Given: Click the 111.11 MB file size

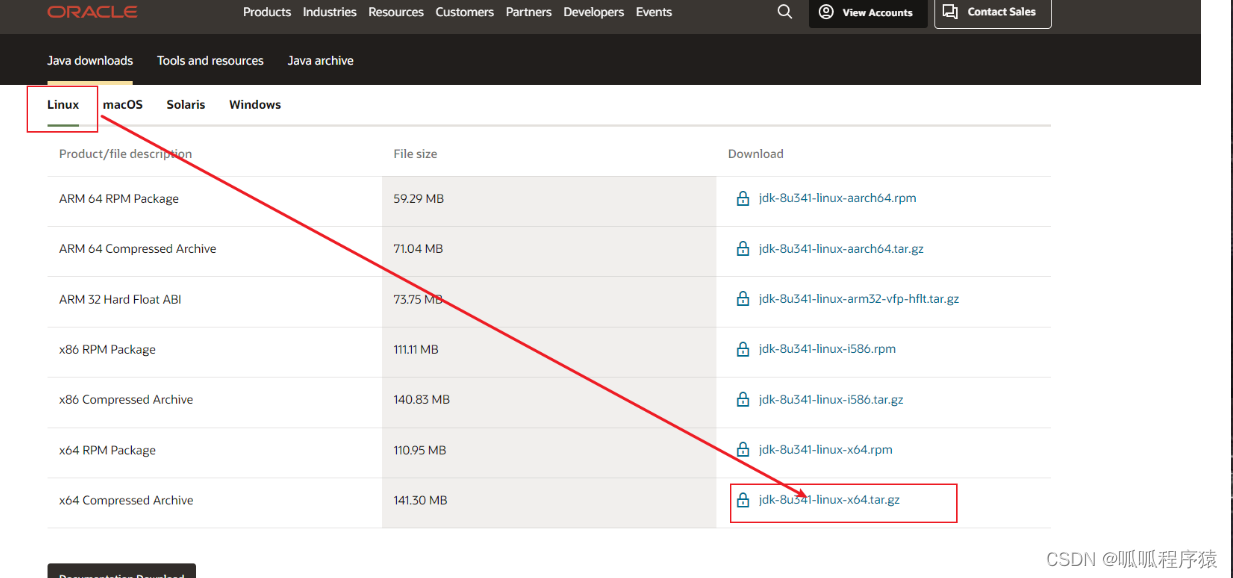Looking at the screenshot, I should 416,350.
